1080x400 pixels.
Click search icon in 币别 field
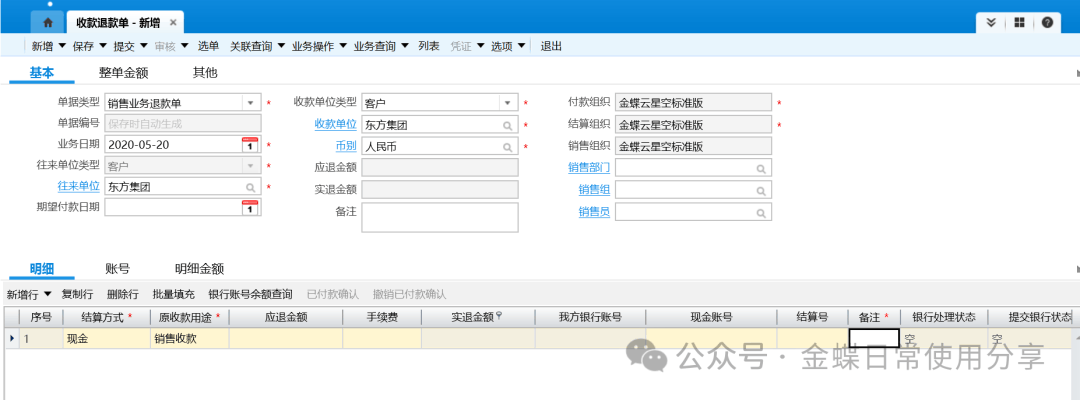coord(507,146)
